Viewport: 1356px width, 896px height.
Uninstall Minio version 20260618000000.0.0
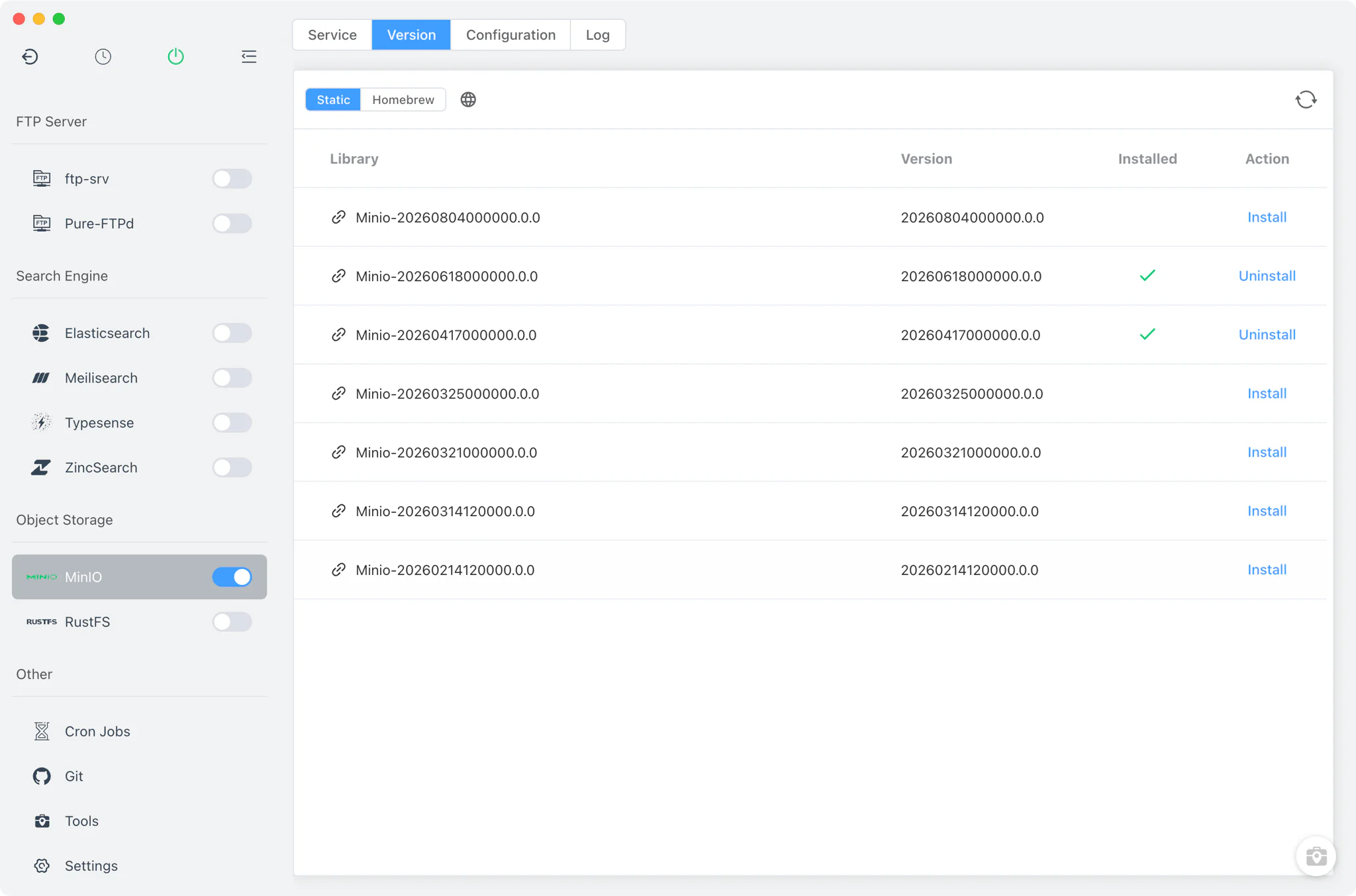click(x=1267, y=276)
